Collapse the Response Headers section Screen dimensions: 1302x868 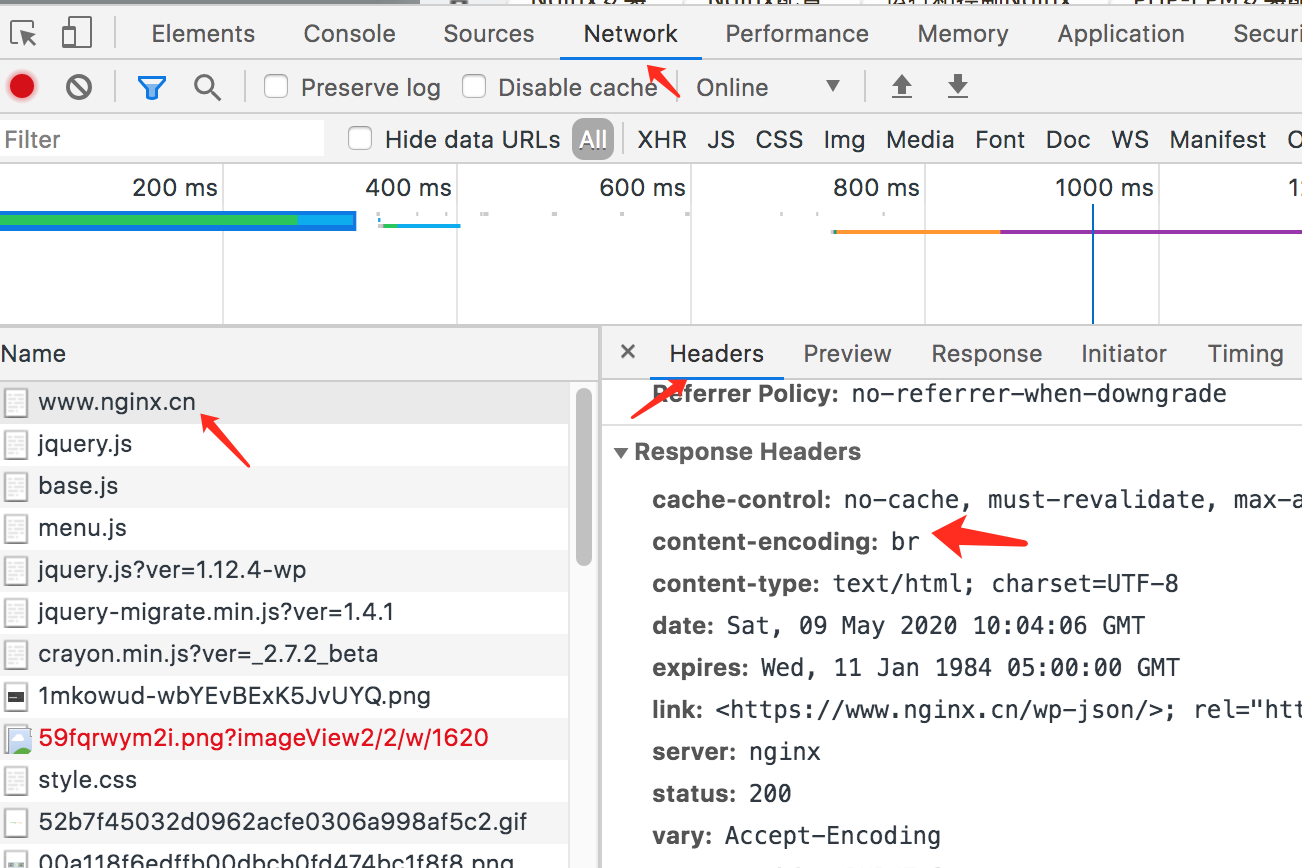622,451
